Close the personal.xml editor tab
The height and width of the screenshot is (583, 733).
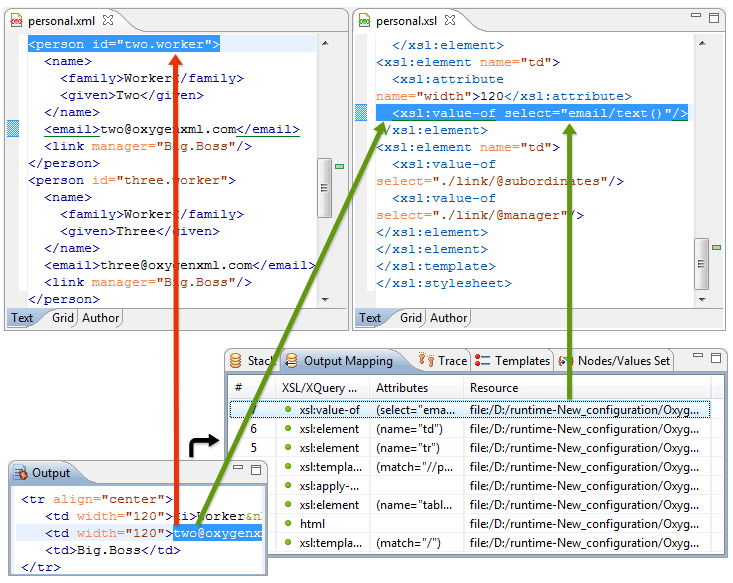[x=109, y=20]
